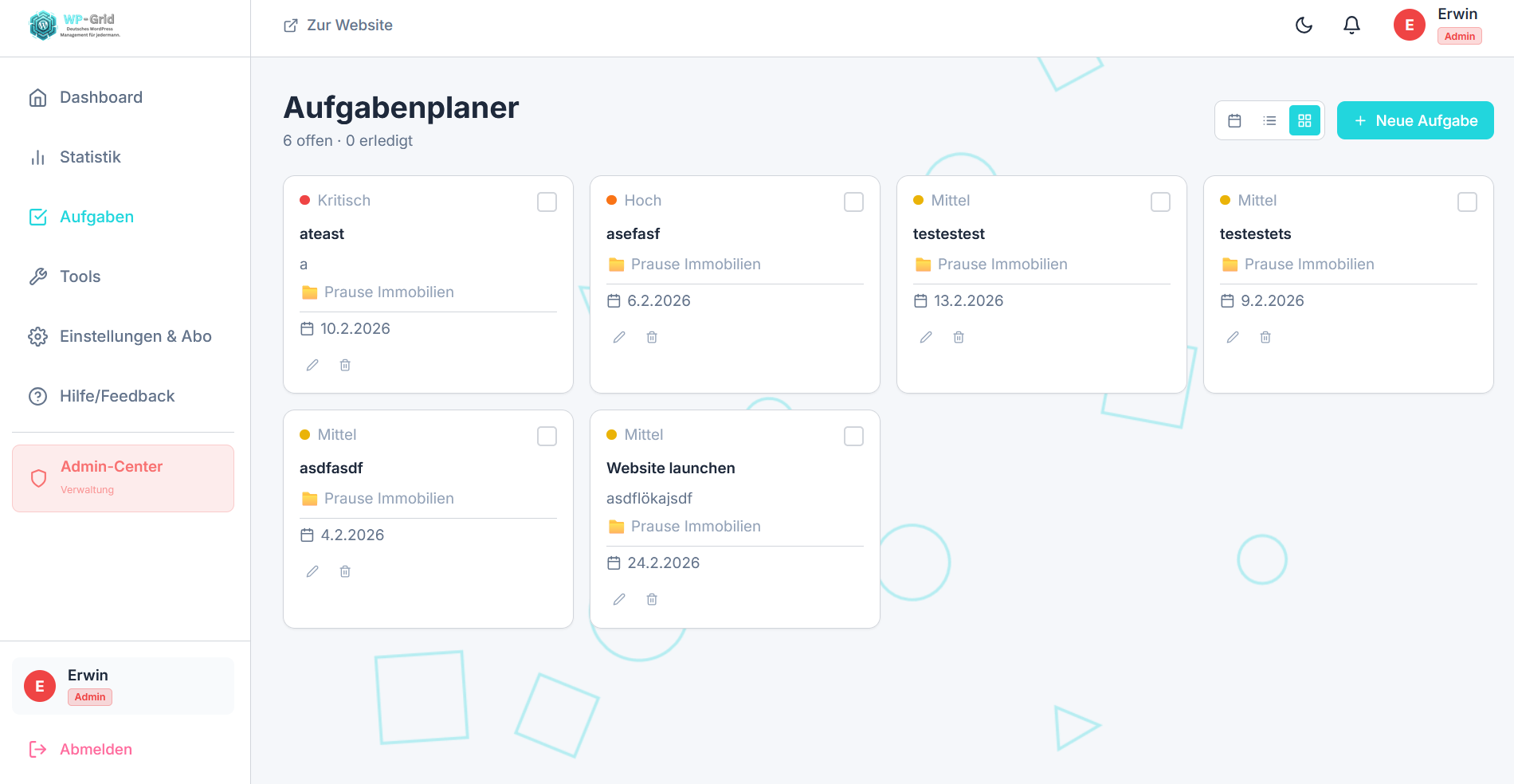The height and width of the screenshot is (784, 1514).
Task: Toggle dark mode with moon icon
Action: pyautogui.click(x=1304, y=25)
